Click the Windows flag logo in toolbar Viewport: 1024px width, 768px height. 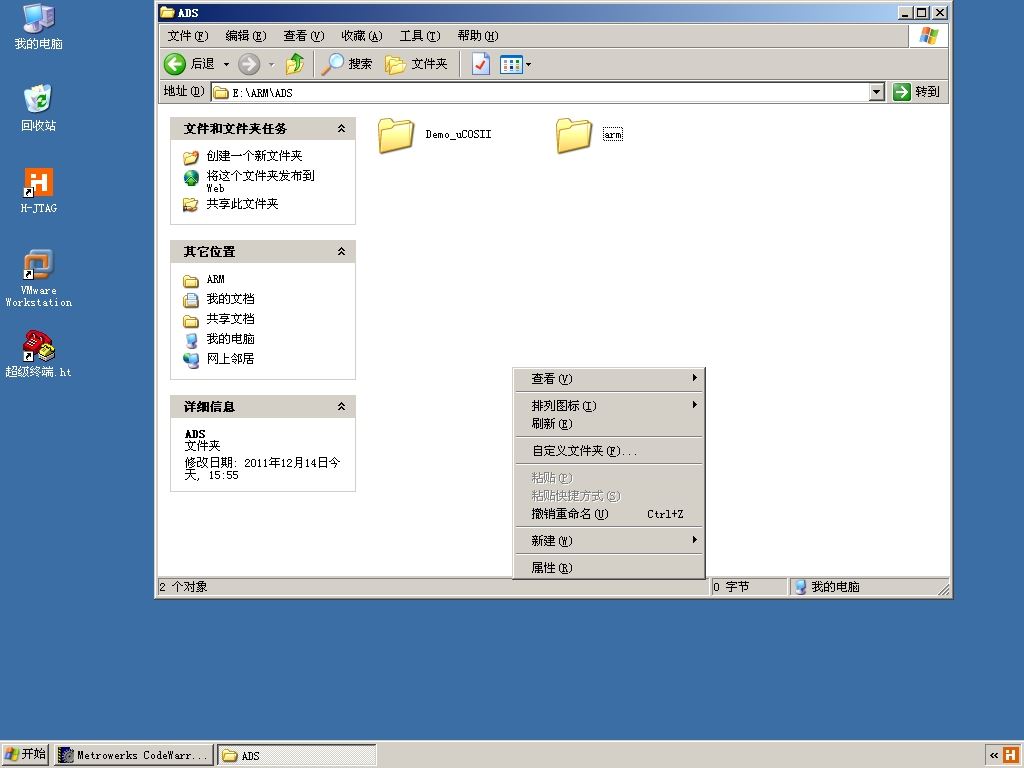tap(929, 36)
